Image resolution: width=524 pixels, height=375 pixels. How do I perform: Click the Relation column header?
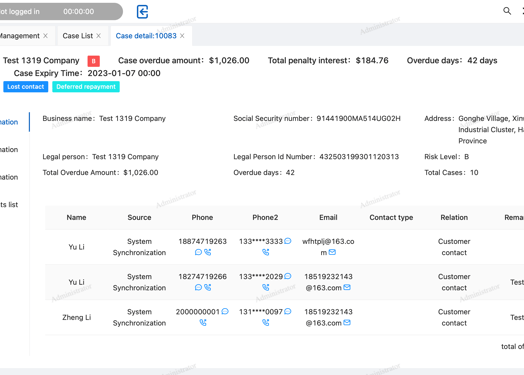[454, 218]
